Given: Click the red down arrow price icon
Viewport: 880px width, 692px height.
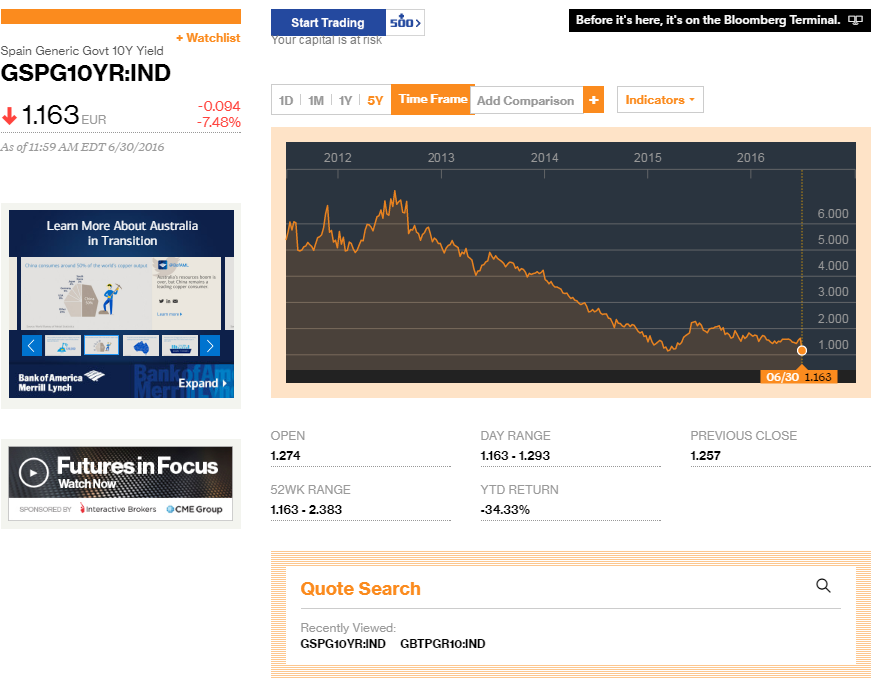Looking at the screenshot, I should (x=10, y=116).
